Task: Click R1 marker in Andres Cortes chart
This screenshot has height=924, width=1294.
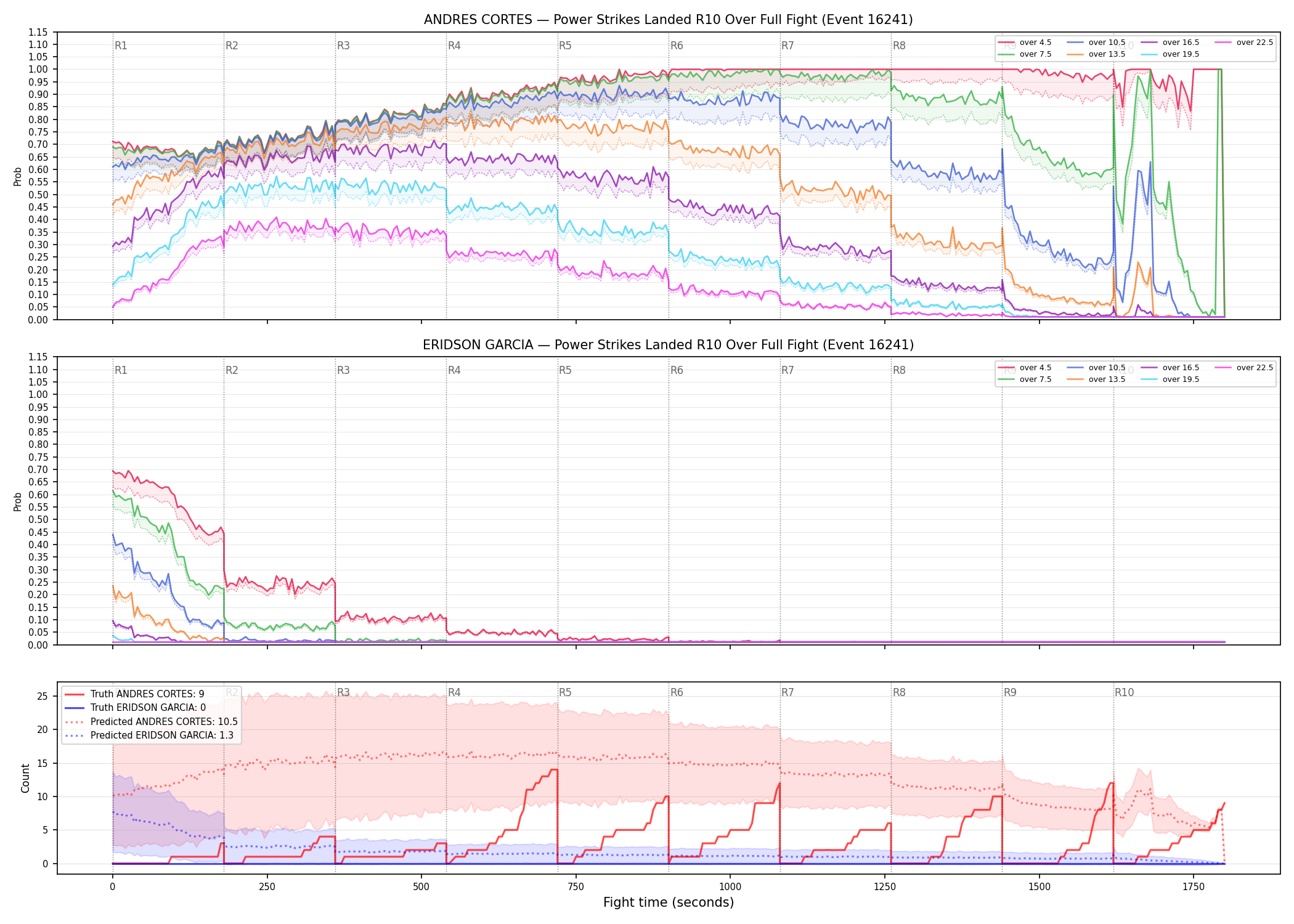Action: [121, 46]
